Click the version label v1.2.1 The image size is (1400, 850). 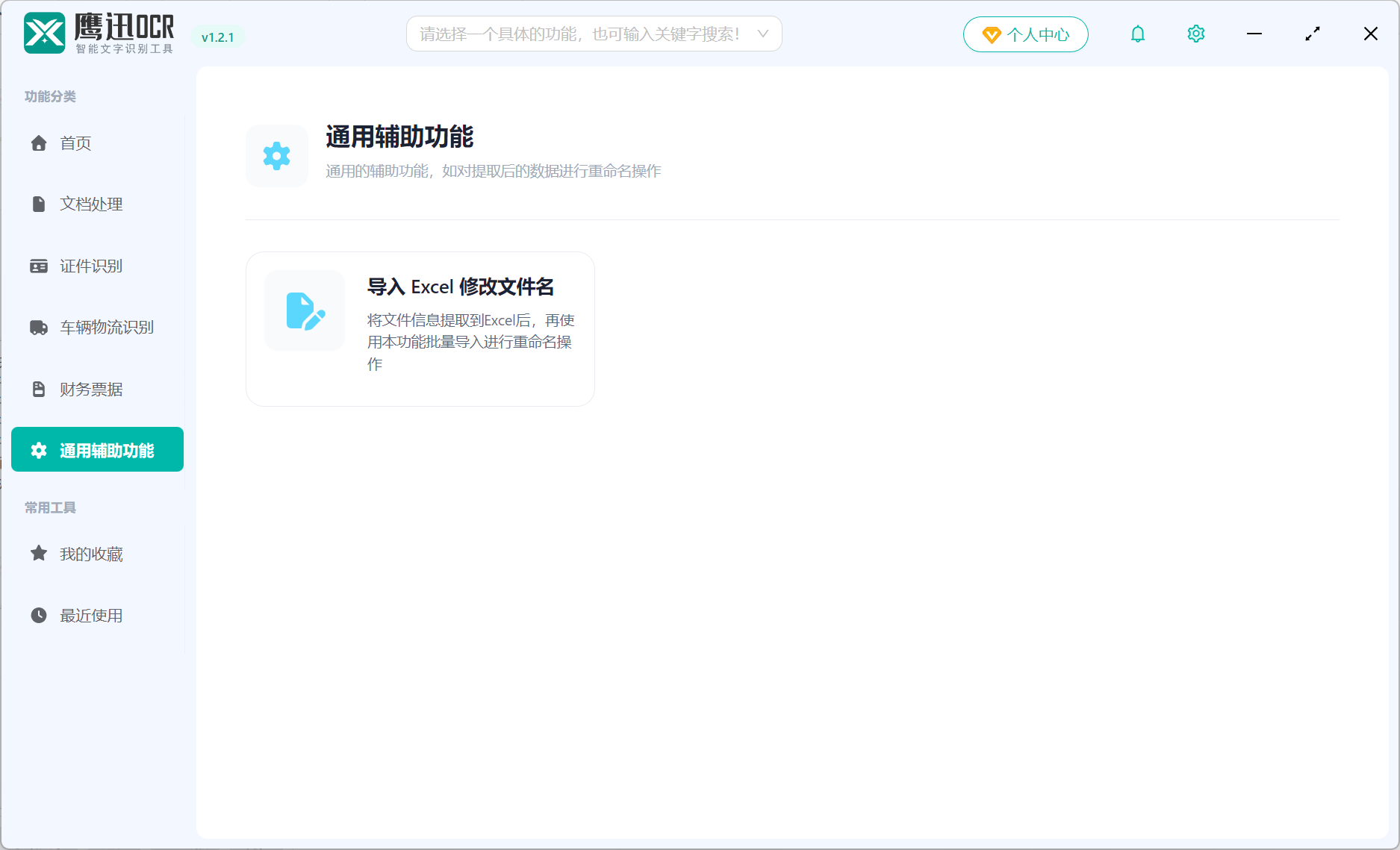point(218,37)
